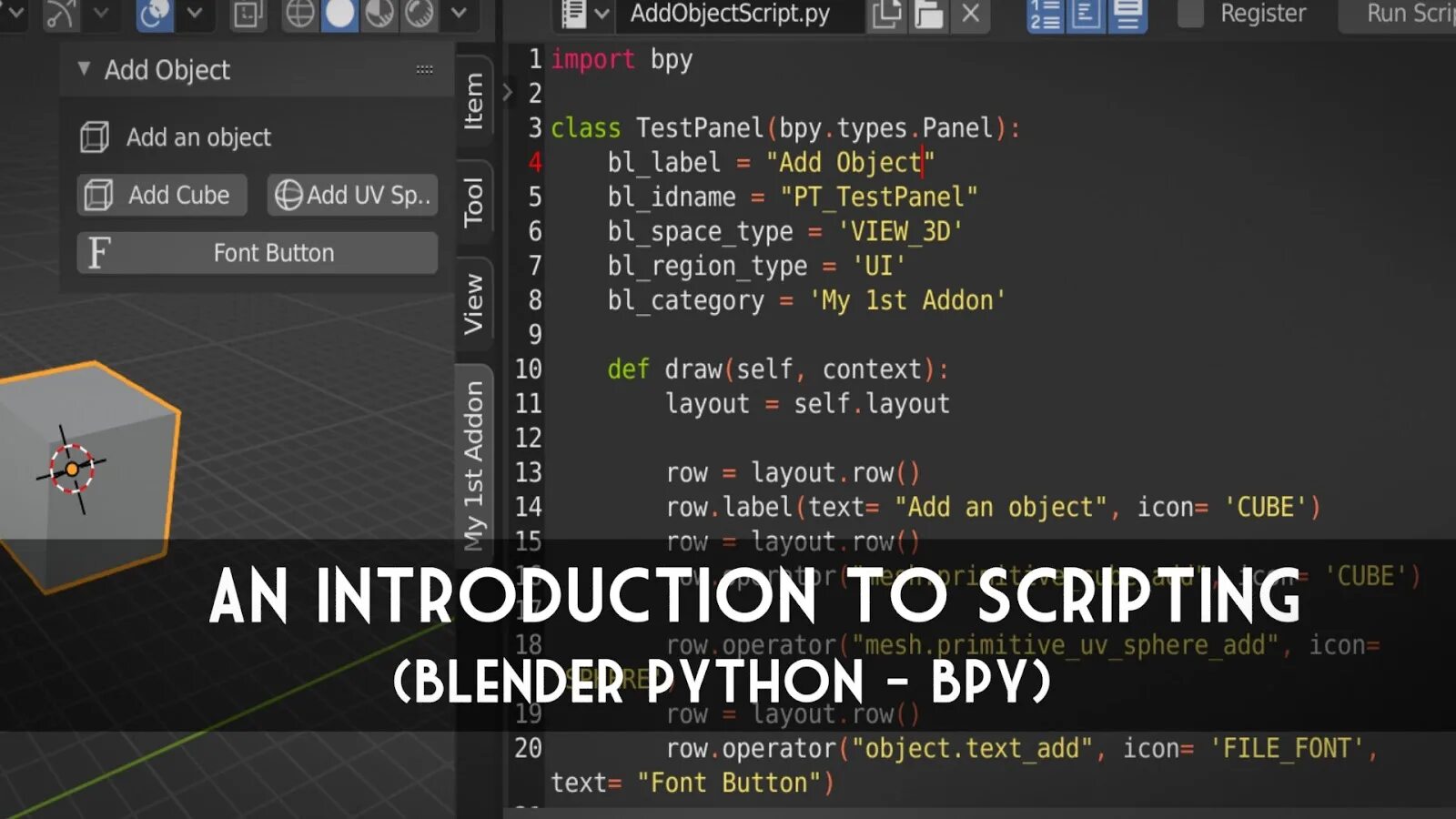Toggle X-Ray mode icon
Image resolution: width=1456 pixels, height=819 pixels.
coord(247,14)
